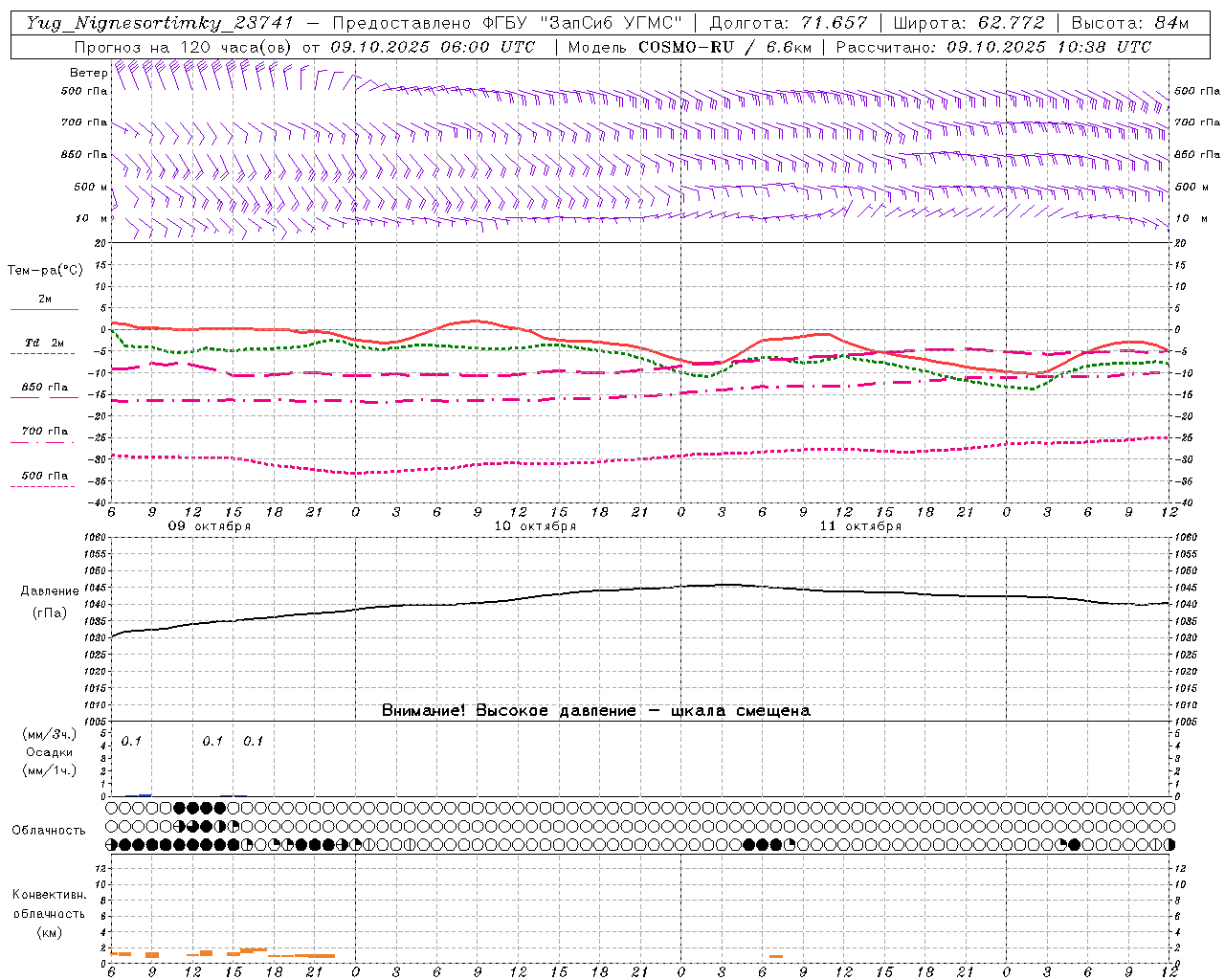Click the 850 гПа temperature legend entry
This screenshot has height=980, width=1225.
[45, 388]
